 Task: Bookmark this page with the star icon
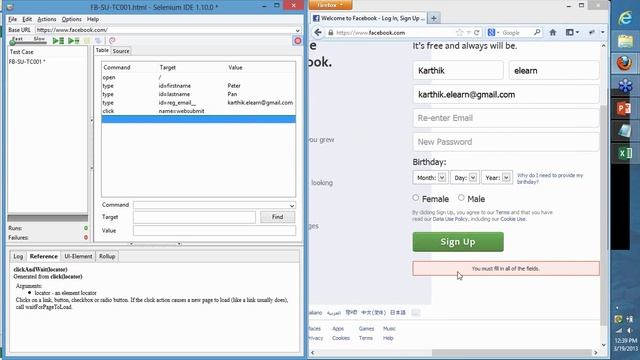[460, 32]
